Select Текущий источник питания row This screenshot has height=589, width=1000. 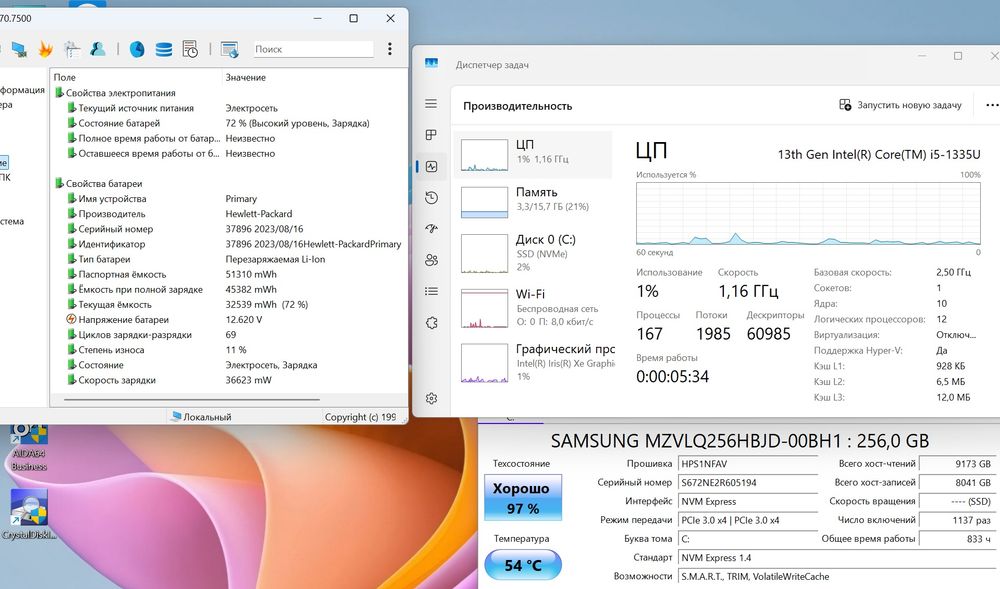click(228, 108)
